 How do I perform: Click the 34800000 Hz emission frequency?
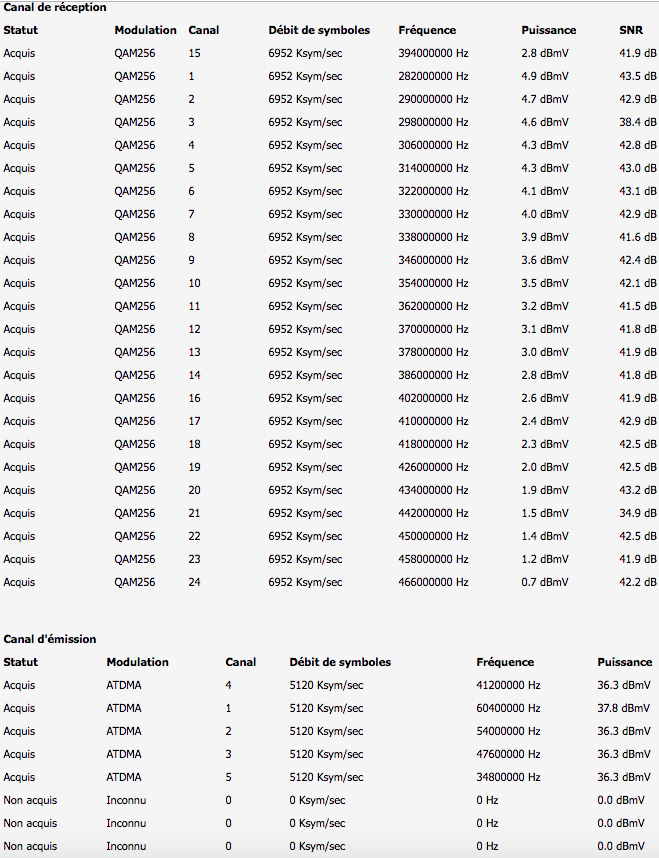(x=508, y=777)
